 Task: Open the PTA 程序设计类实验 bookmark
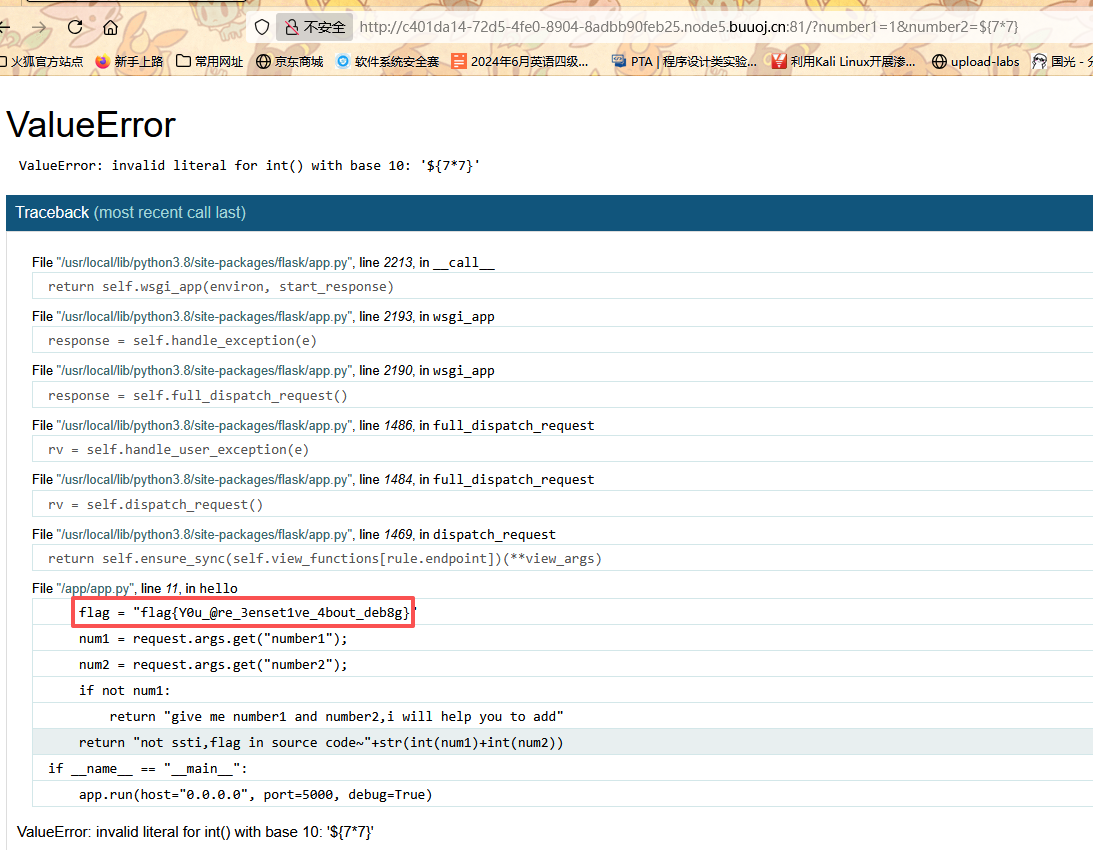pos(684,61)
